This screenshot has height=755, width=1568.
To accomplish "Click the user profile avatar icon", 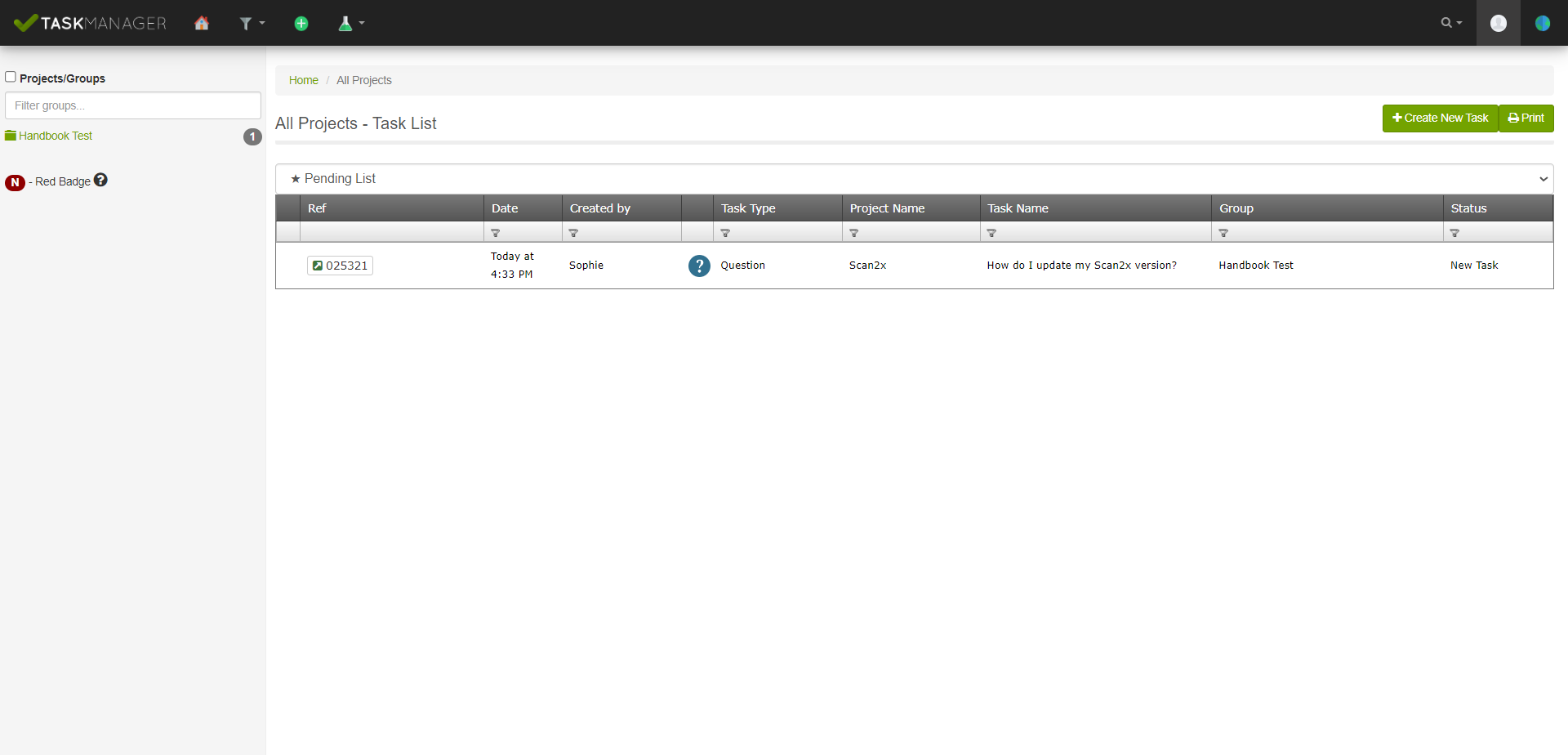I will [1498, 23].
